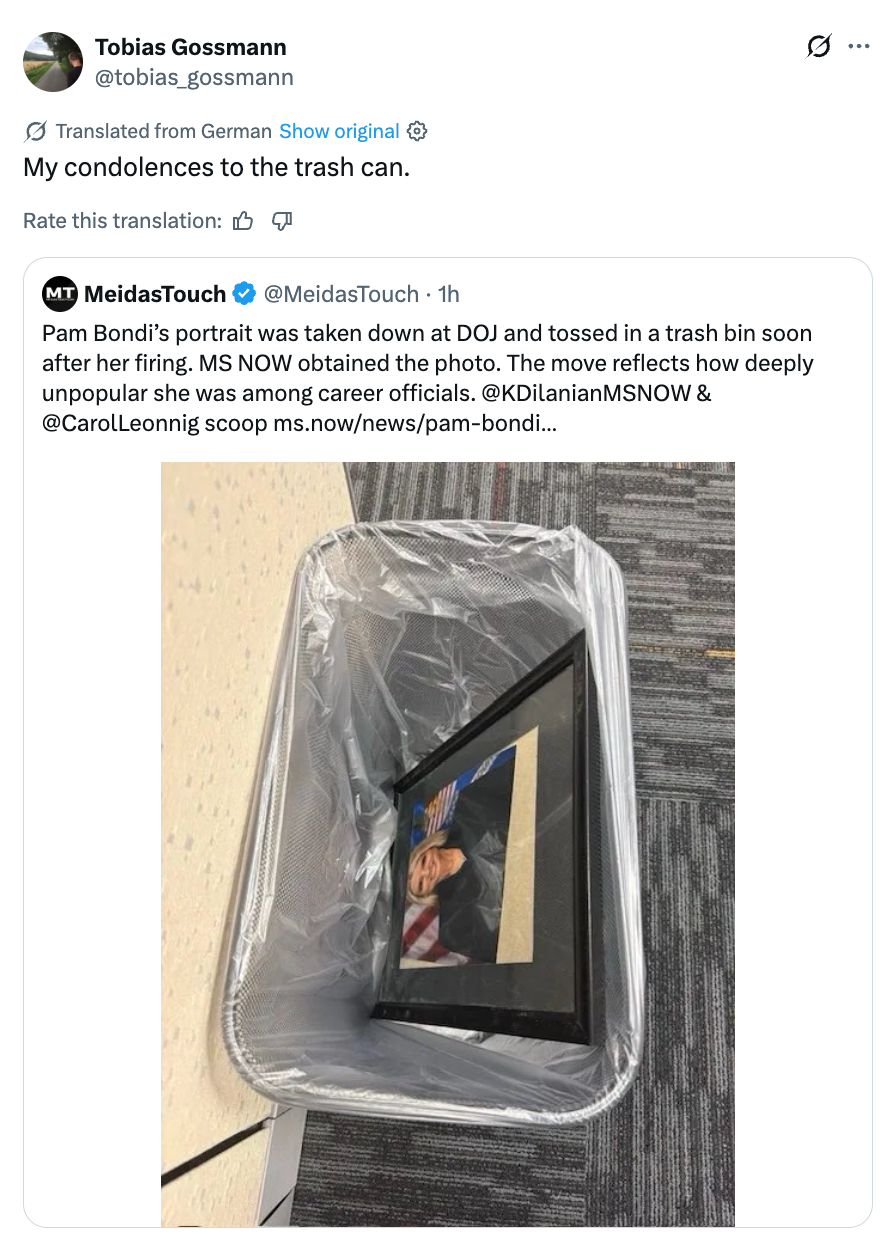Image resolution: width=888 pixels, height=1242 pixels.
Task: Click the @MeidasTouch handle in quoted post
Action: 340,294
